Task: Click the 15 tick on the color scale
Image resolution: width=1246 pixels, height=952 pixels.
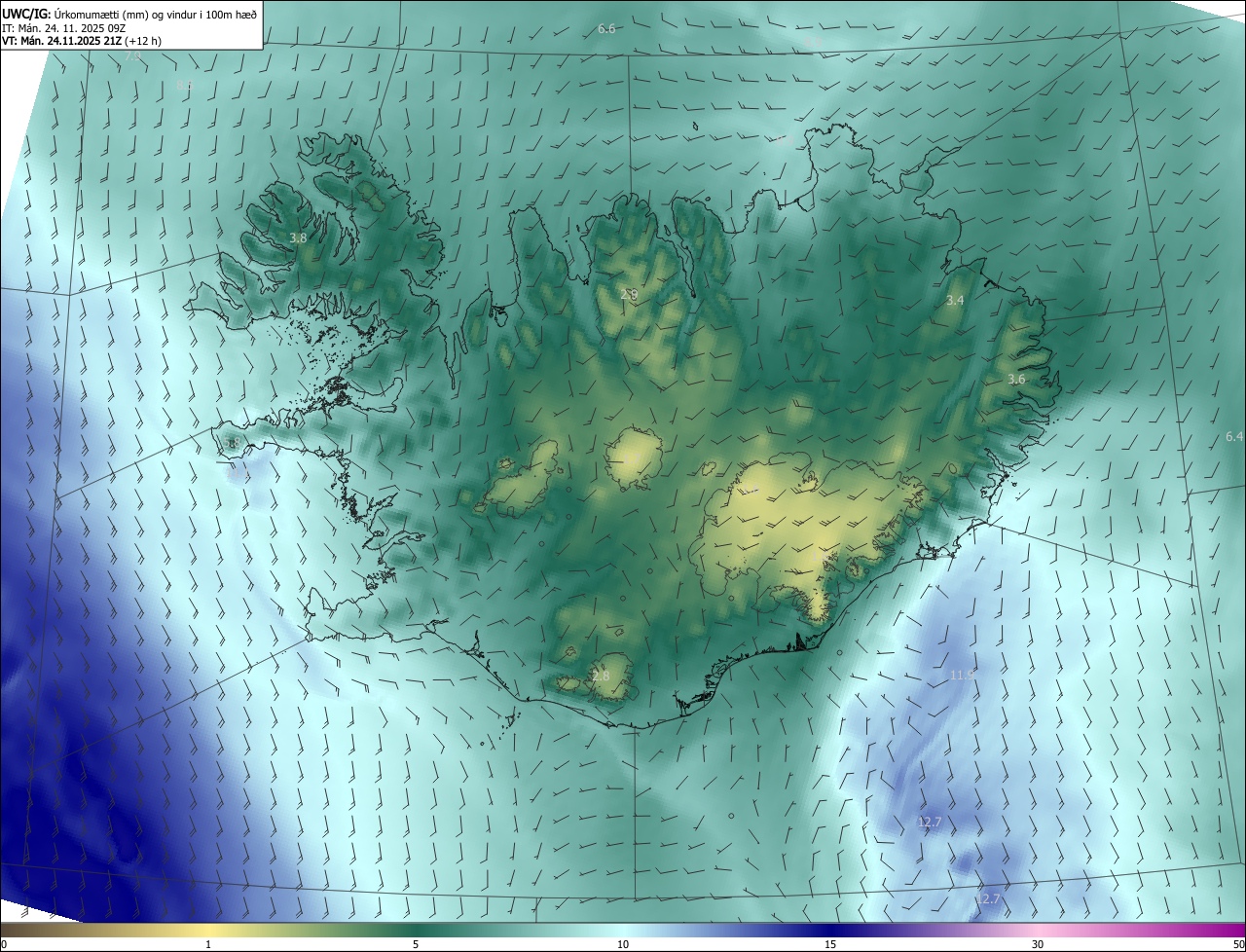Action: (830, 945)
